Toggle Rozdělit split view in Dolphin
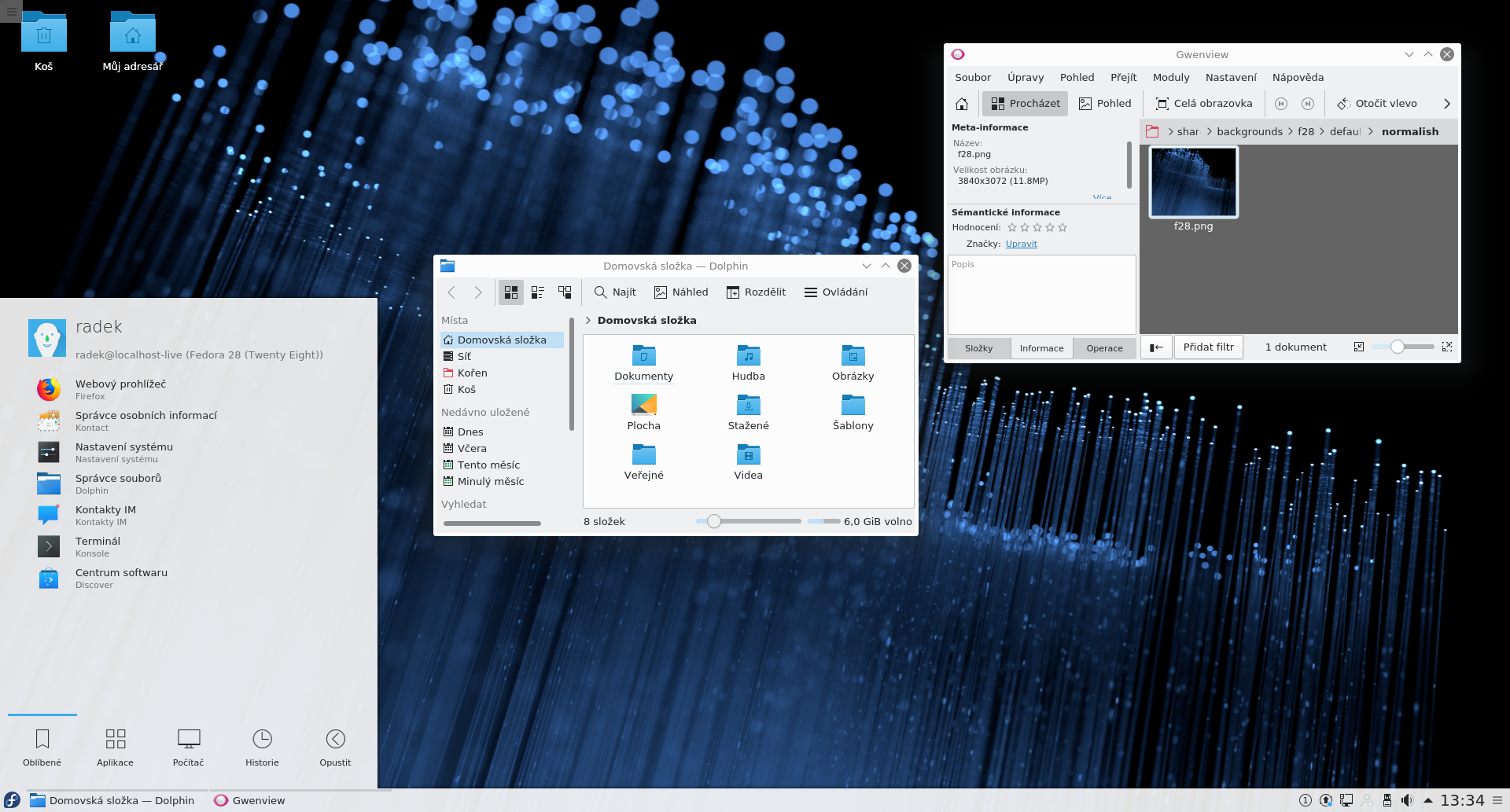This screenshot has width=1510, height=812. click(756, 292)
